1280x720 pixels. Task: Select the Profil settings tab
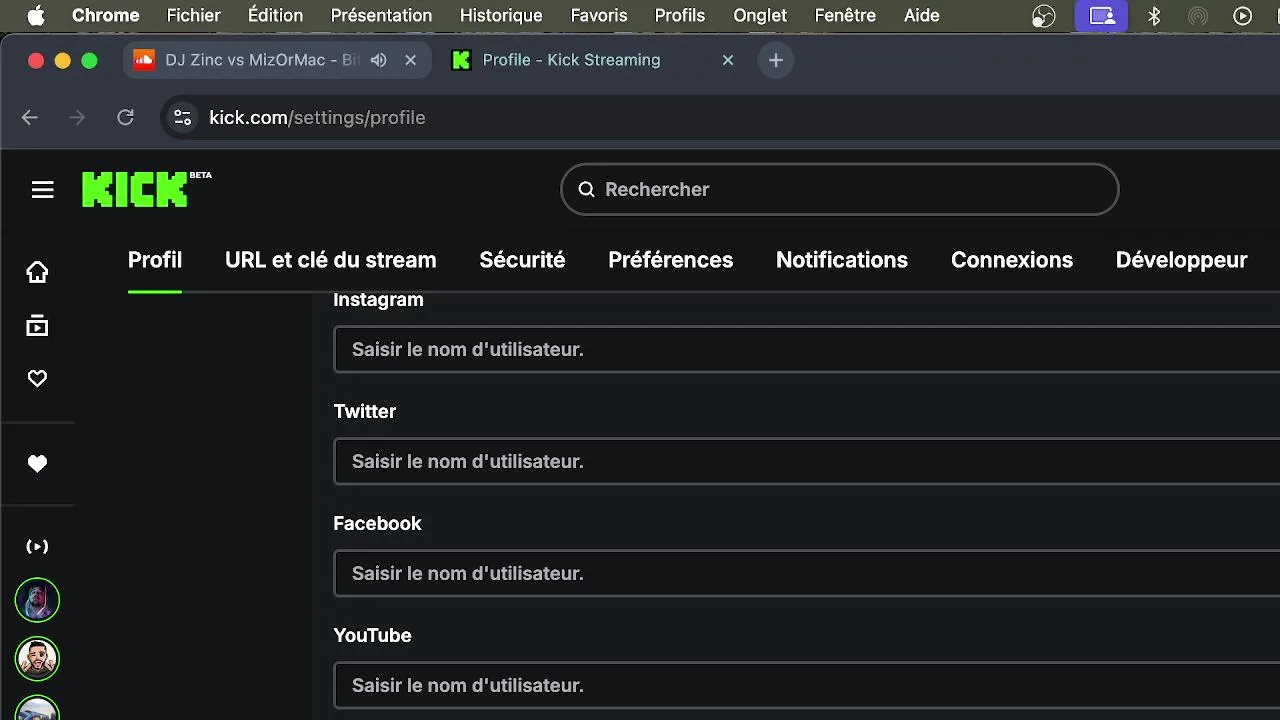(x=155, y=260)
